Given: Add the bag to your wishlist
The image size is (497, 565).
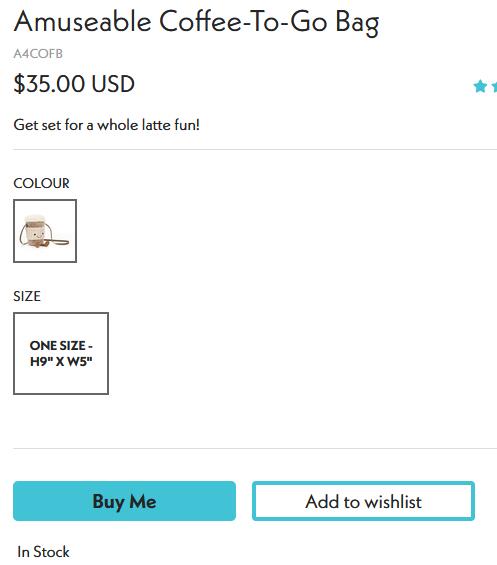Looking at the screenshot, I should 363,501.
